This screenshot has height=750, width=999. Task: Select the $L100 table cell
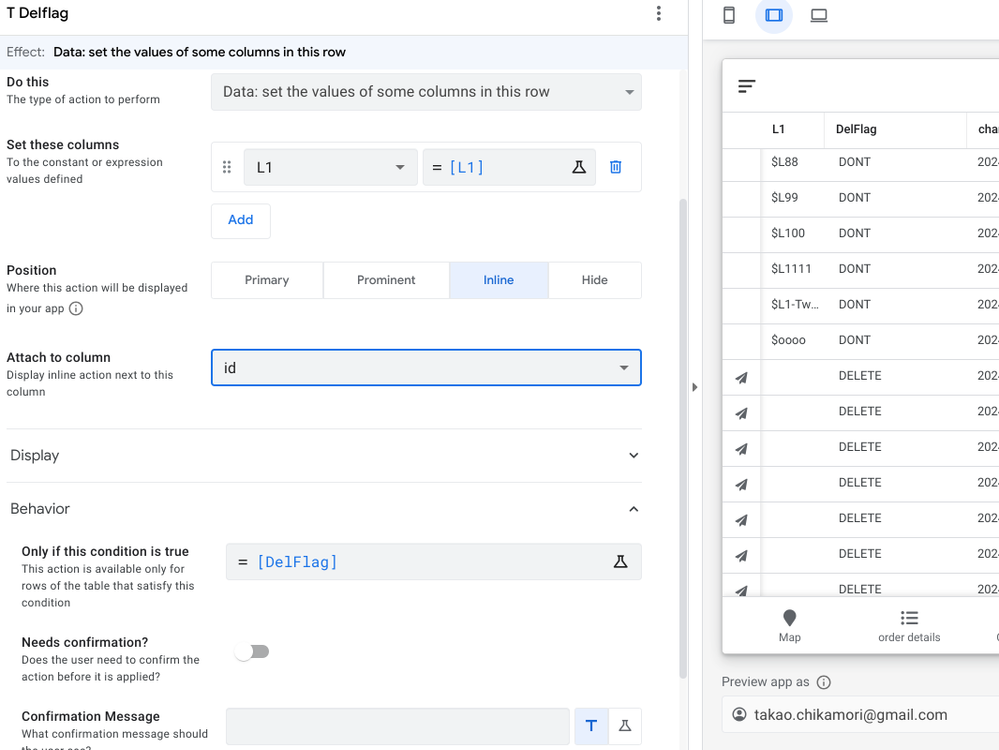point(787,233)
